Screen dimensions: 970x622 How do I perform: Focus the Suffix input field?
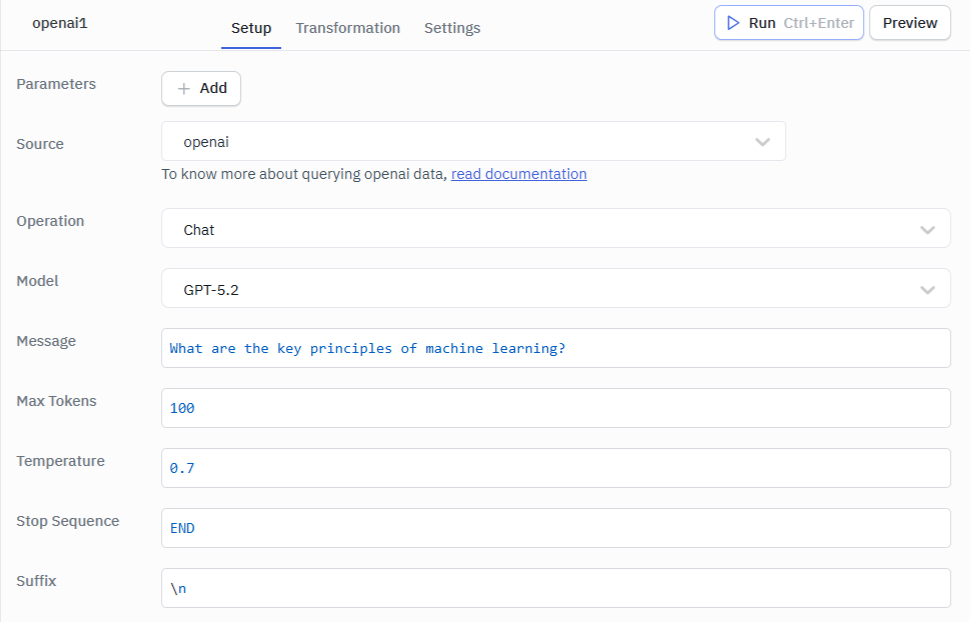[556, 589]
